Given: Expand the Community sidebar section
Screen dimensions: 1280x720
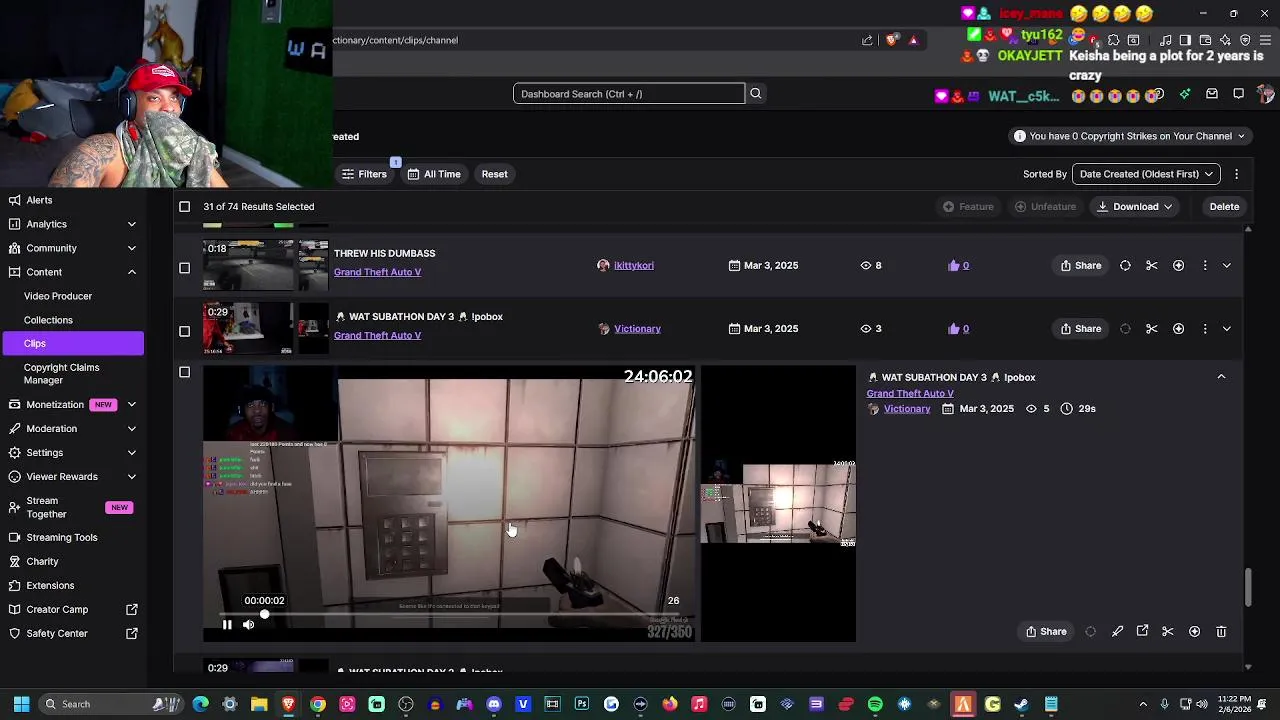Looking at the screenshot, I should [131, 248].
